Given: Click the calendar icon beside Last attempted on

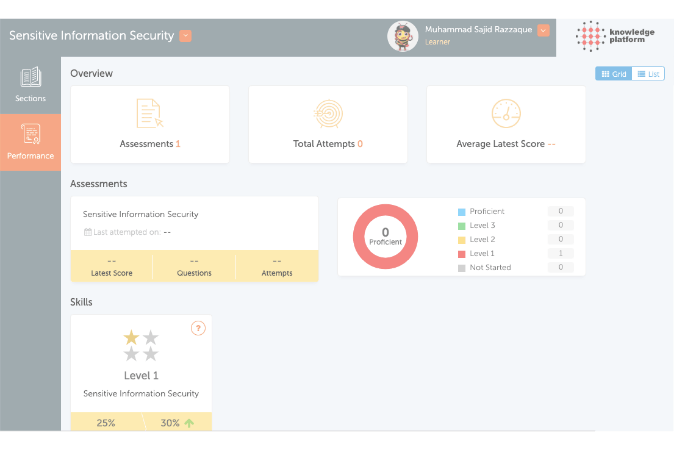Looking at the screenshot, I should click(x=87, y=232).
